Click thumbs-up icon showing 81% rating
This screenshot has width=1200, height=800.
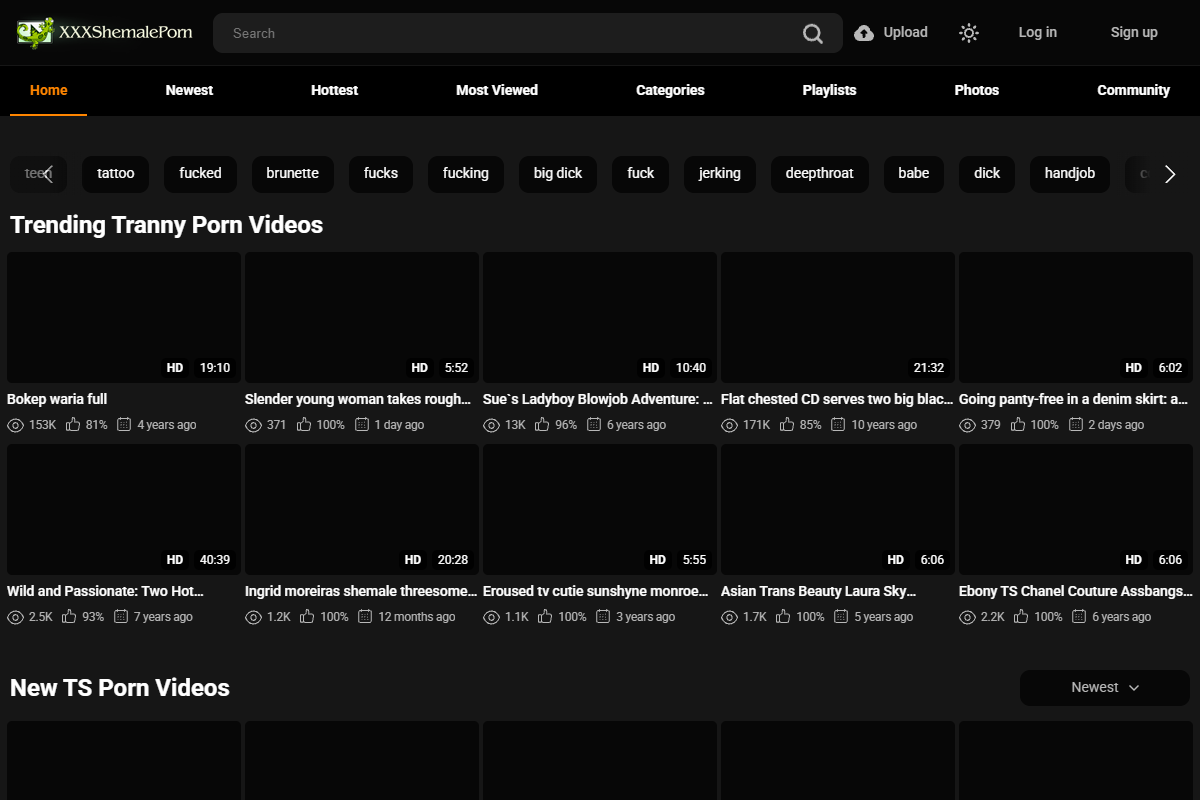click(73, 425)
